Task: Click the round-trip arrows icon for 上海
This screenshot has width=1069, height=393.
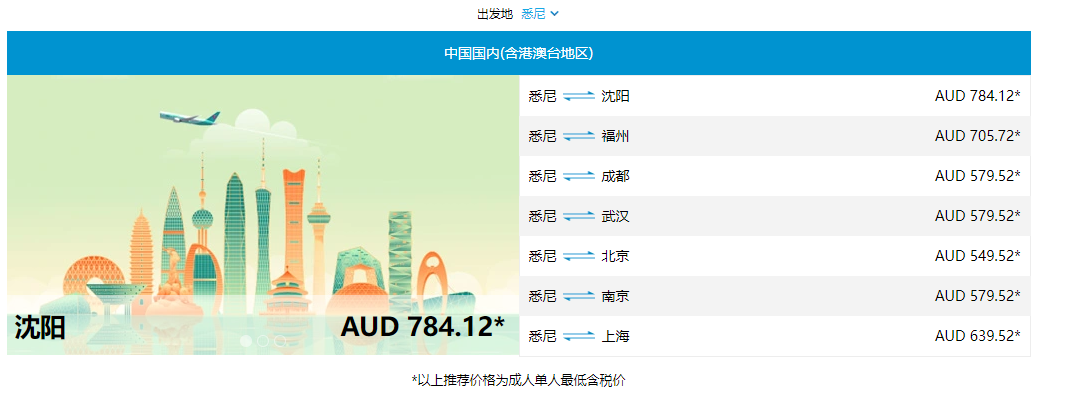Action: pos(579,336)
